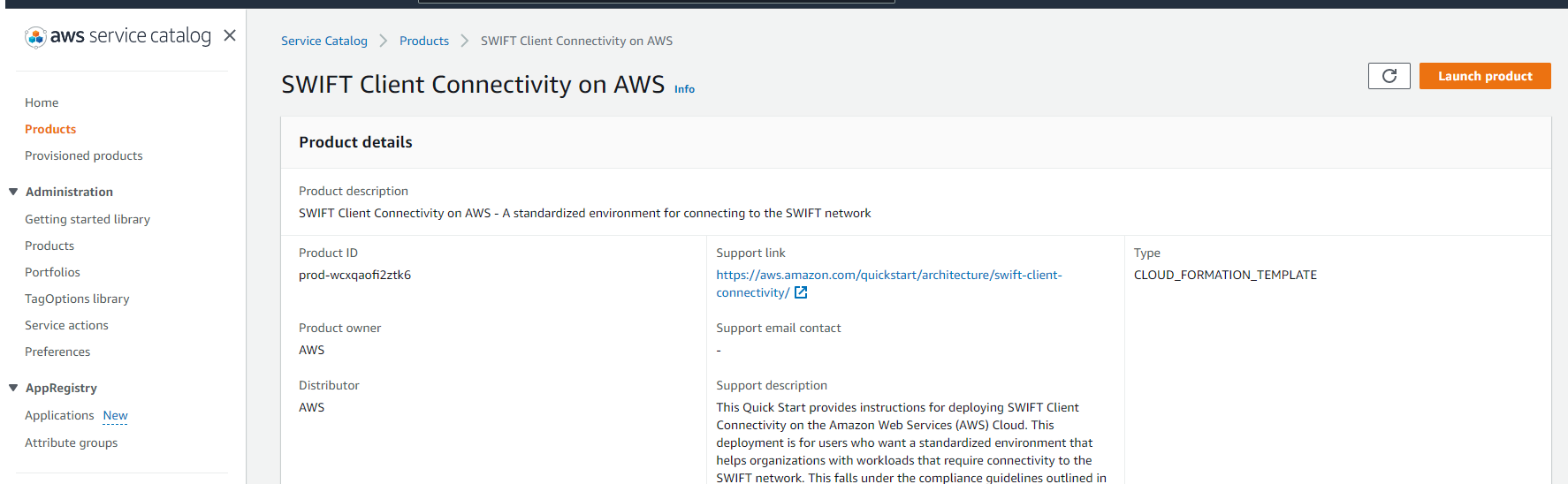This screenshot has width=1568, height=484.
Task: Click the refresh icon button
Action: pyautogui.click(x=1389, y=76)
